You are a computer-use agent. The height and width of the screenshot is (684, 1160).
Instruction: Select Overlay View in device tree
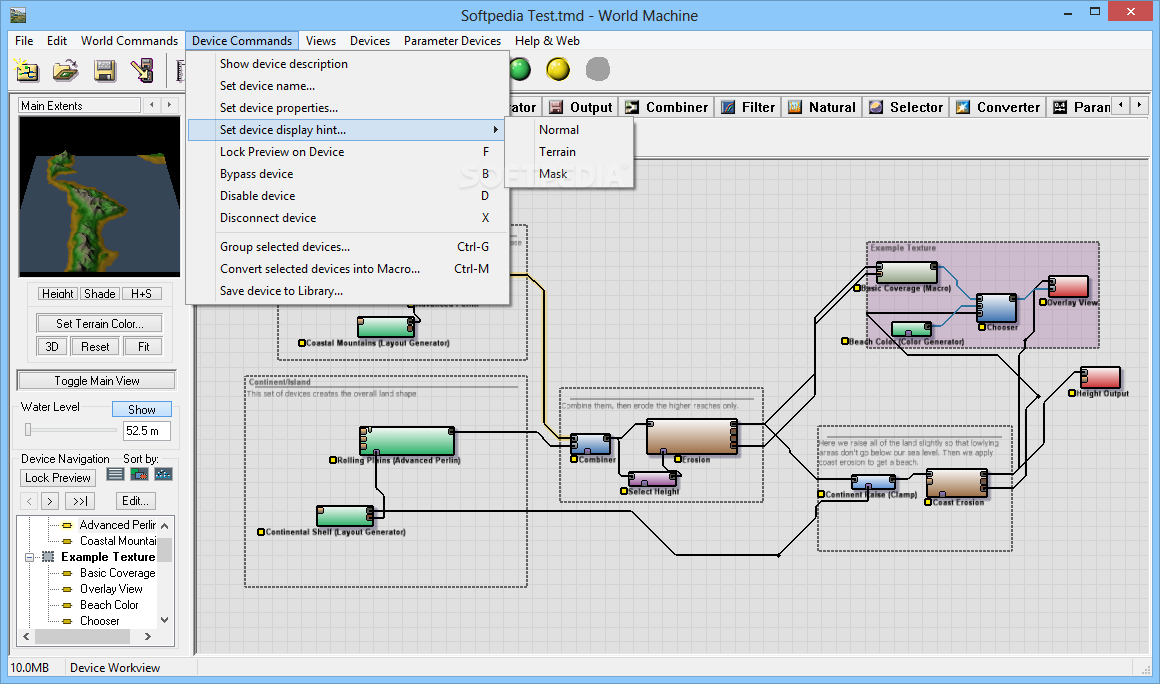pos(111,589)
